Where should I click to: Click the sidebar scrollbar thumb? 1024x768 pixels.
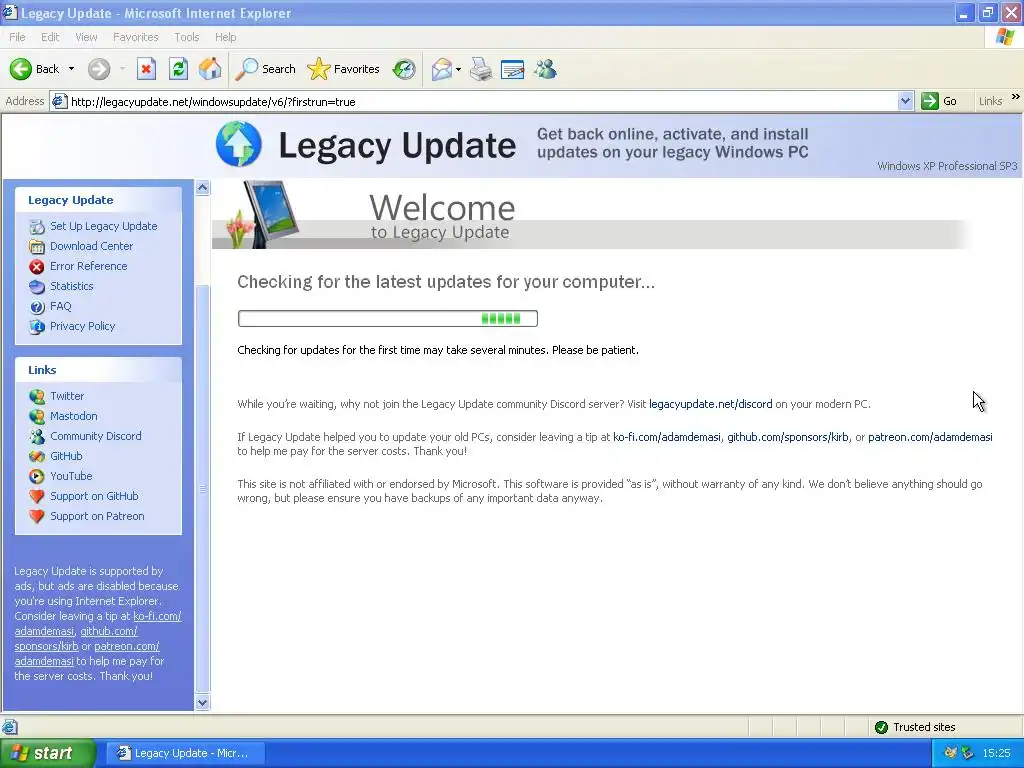point(202,489)
